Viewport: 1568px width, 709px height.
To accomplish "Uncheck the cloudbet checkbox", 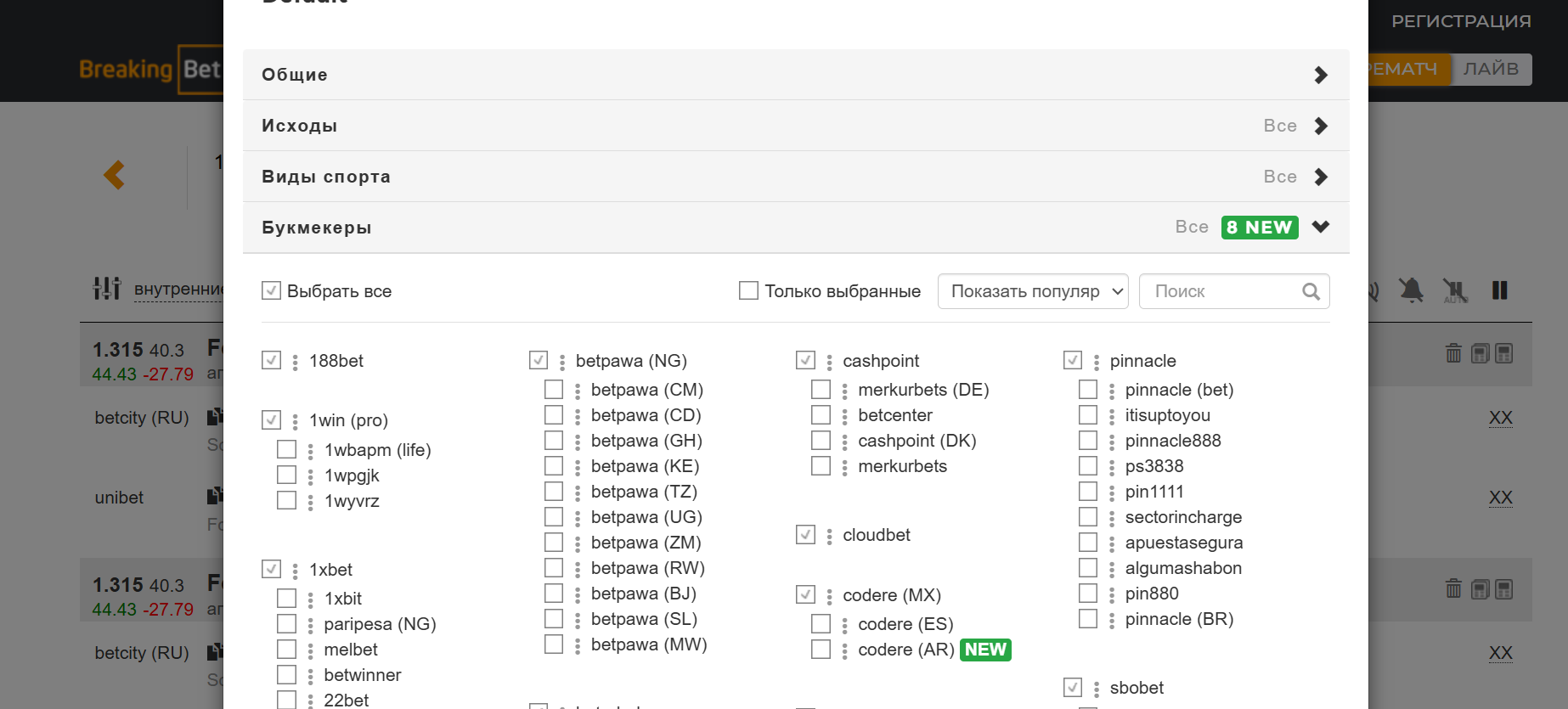I will [x=805, y=535].
